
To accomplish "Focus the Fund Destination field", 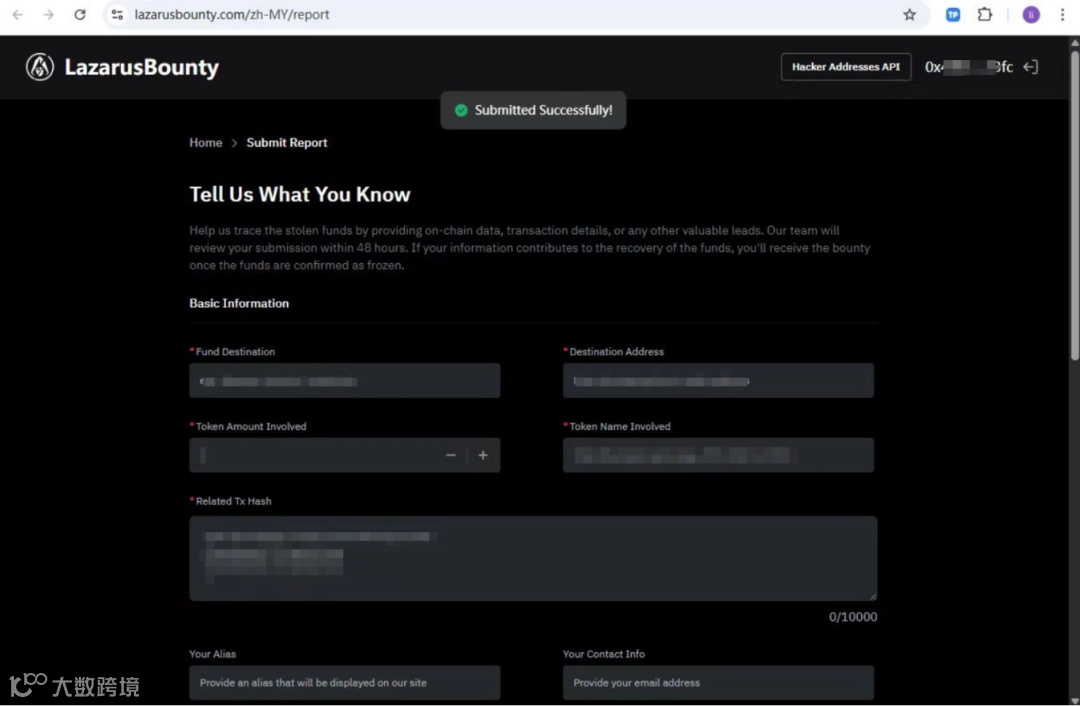I will coord(344,380).
